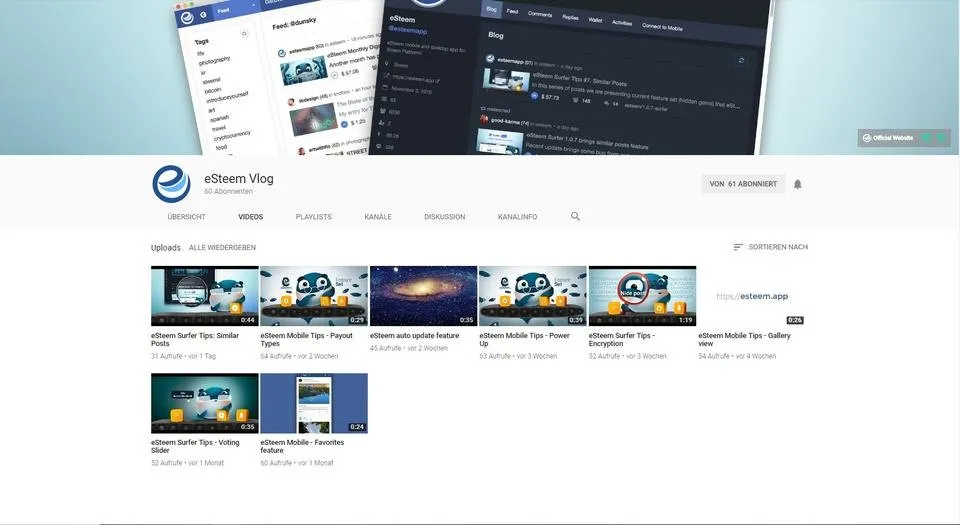Toggle the notification bell for eSteem Vlog
Image resolution: width=960 pixels, height=525 pixels.
pyautogui.click(x=797, y=184)
